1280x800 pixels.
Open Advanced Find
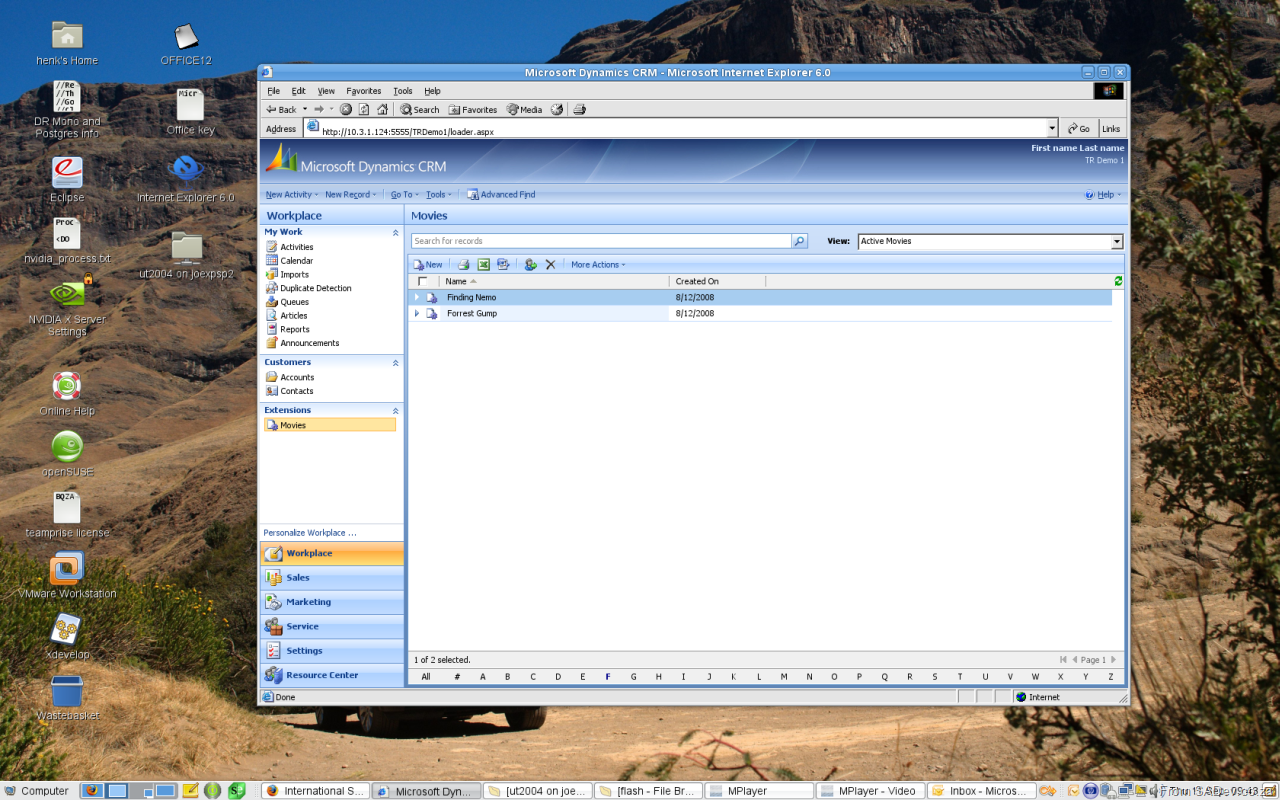point(501,195)
